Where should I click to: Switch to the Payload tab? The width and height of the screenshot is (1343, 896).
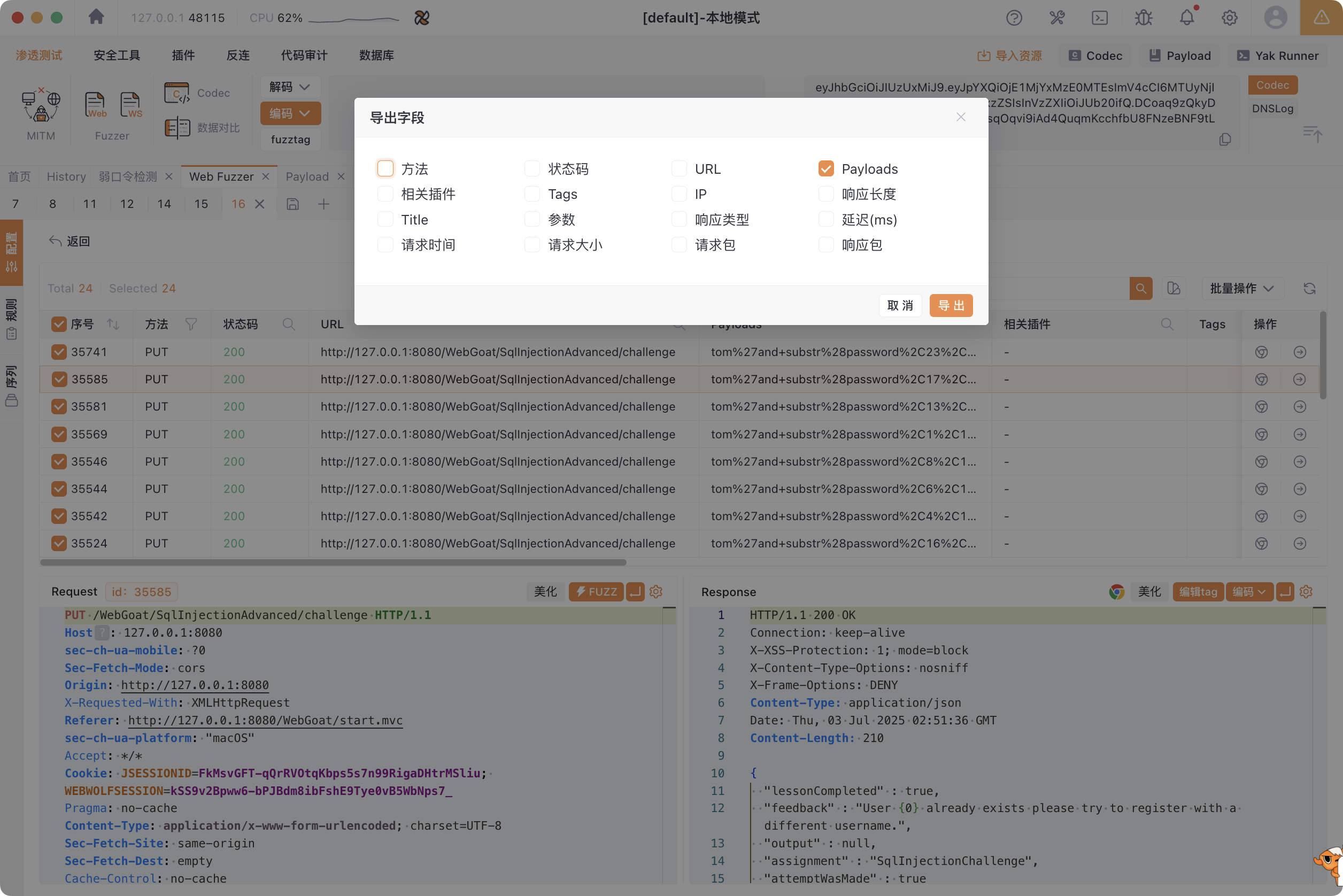307,176
